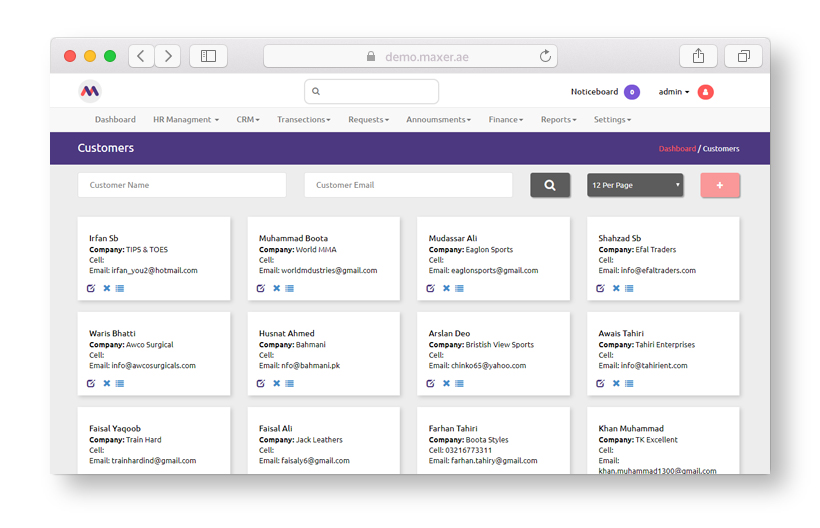Open the Finance menu
This screenshot has width=820, height=528.
(505, 119)
